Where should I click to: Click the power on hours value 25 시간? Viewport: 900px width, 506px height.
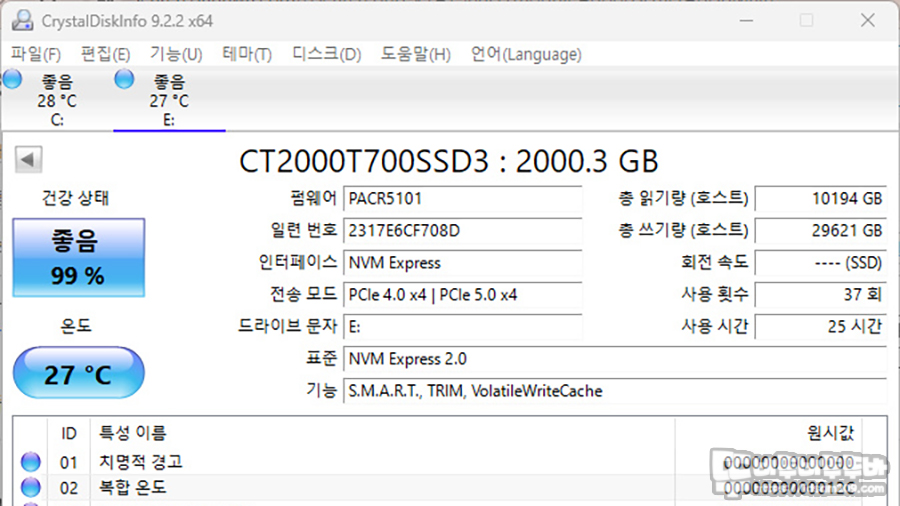point(821,327)
